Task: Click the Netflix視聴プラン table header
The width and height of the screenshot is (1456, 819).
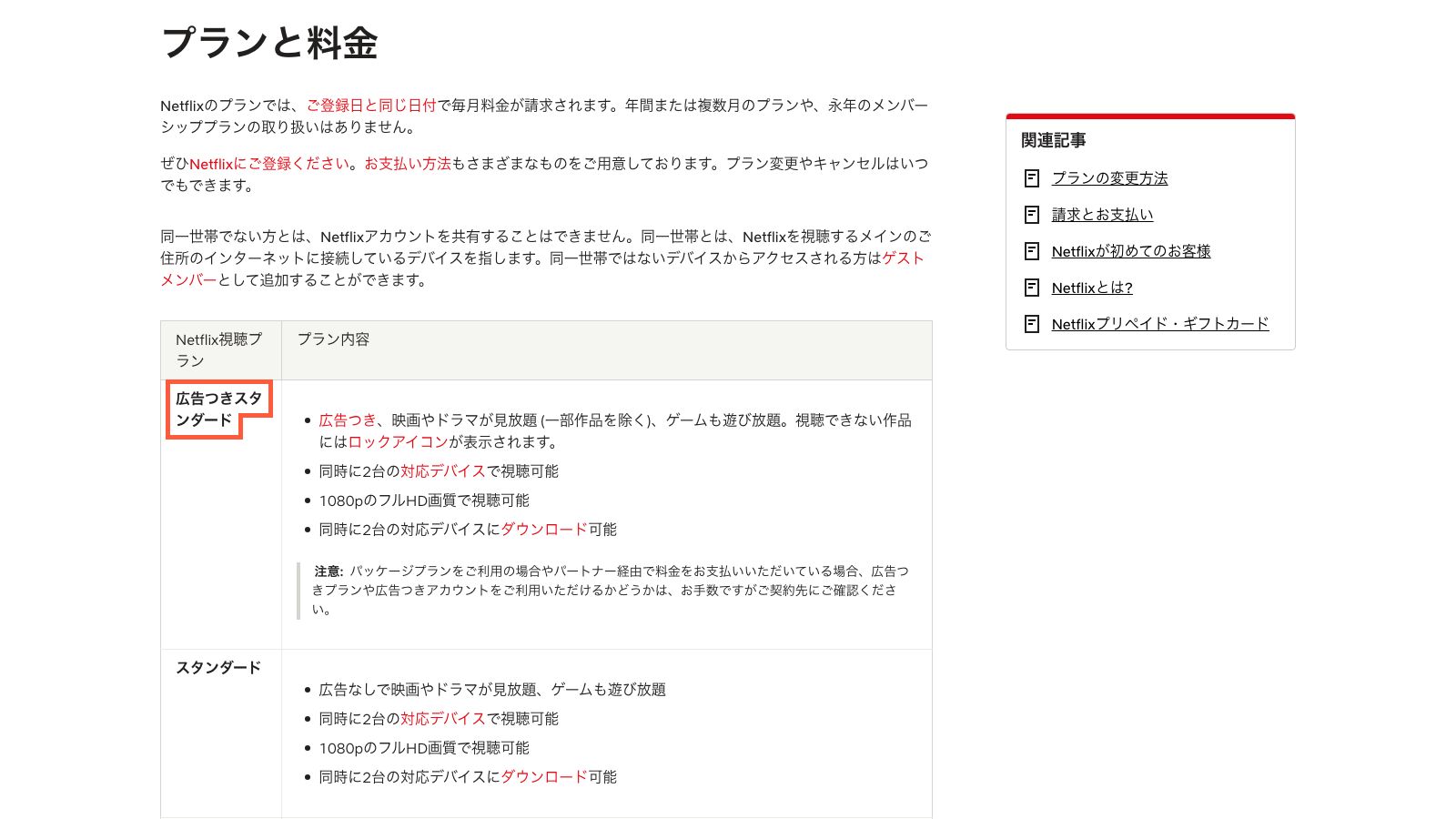Action: click(219, 350)
